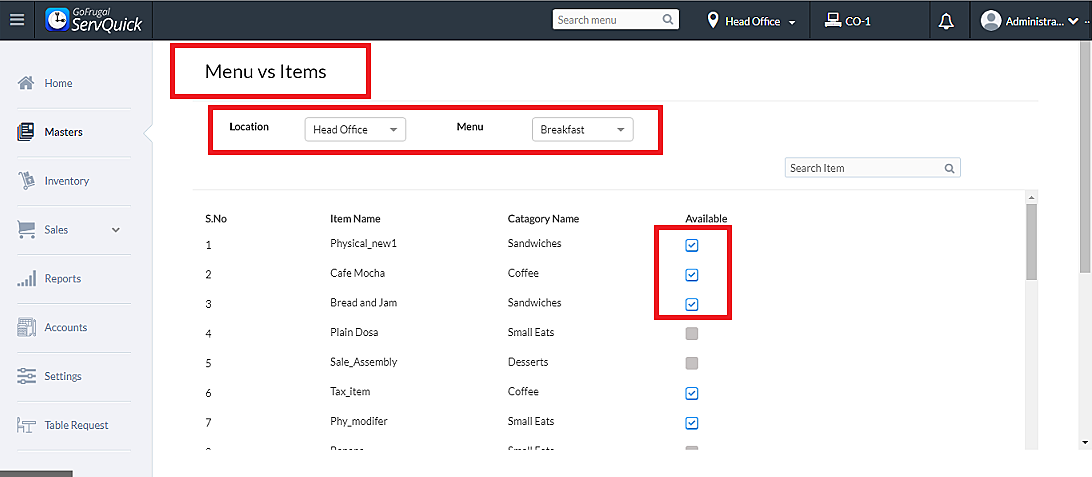Viewport: 1092px width, 477px height.
Task: Uncheck availability for Physical_new1
Action: click(x=692, y=245)
